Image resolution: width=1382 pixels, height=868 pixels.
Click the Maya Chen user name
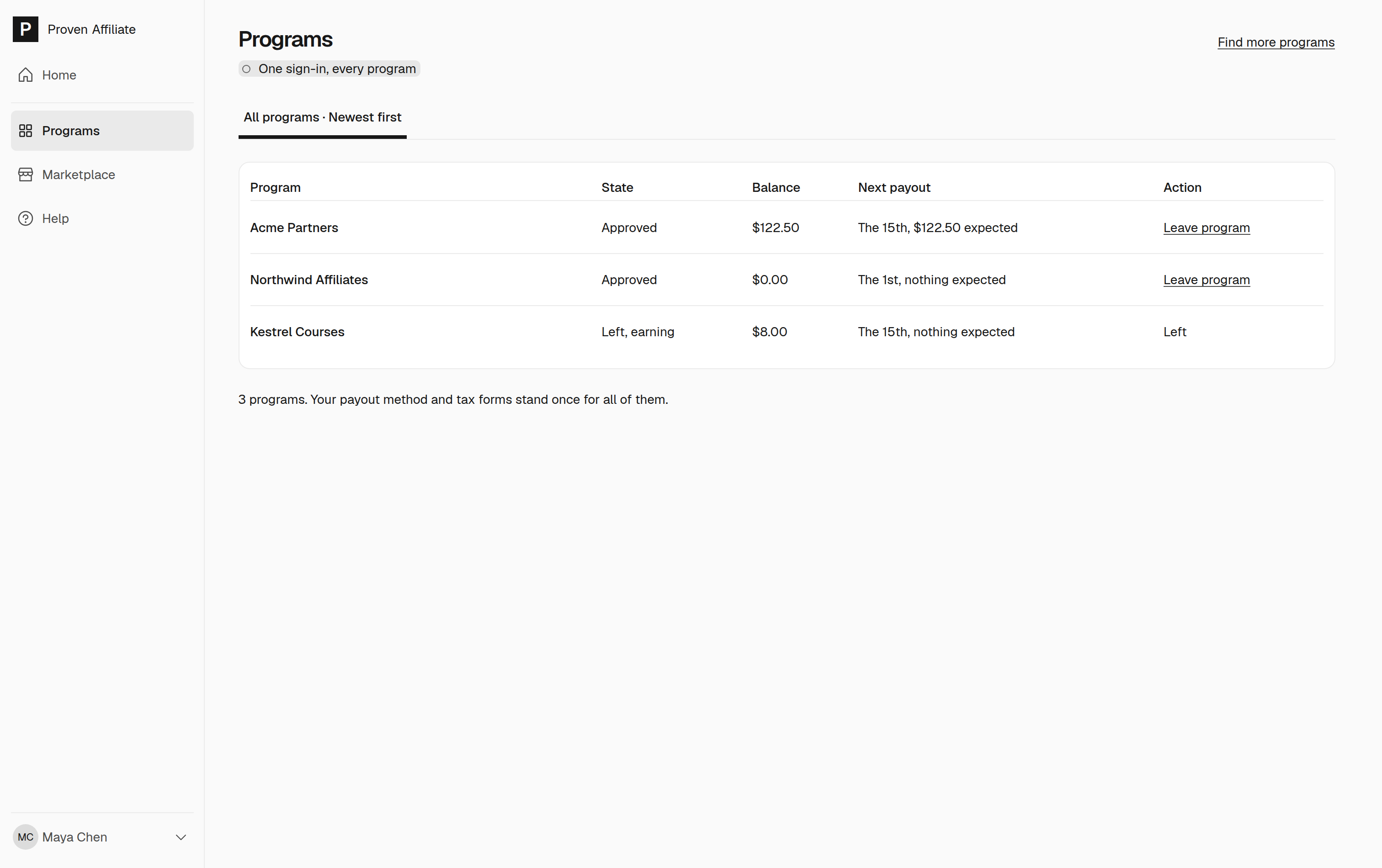(x=74, y=837)
